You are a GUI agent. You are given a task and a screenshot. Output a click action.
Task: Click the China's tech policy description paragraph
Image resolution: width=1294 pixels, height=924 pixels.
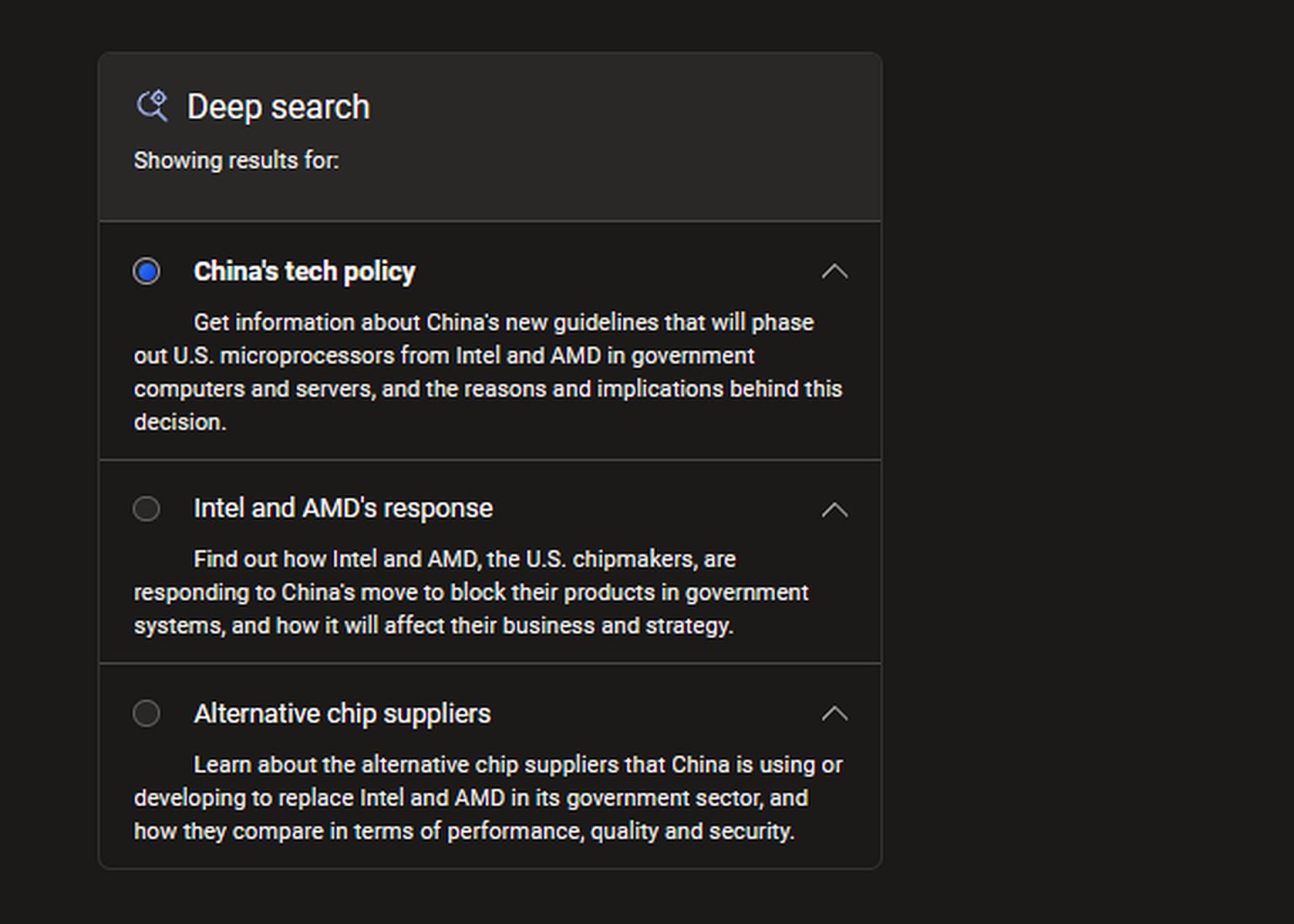point(489,371)
